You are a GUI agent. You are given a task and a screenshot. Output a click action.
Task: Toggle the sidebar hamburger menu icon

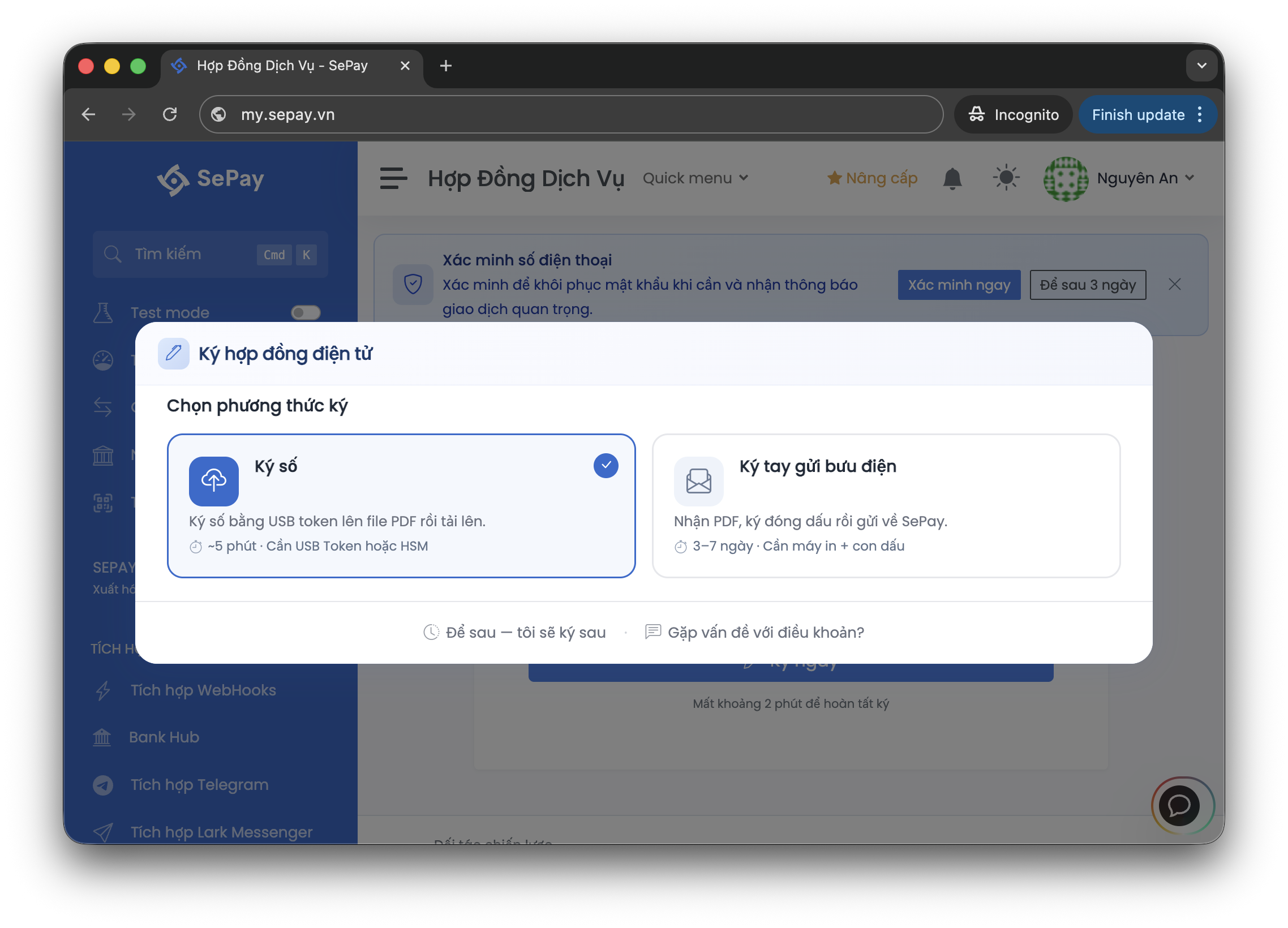[393, 178]
